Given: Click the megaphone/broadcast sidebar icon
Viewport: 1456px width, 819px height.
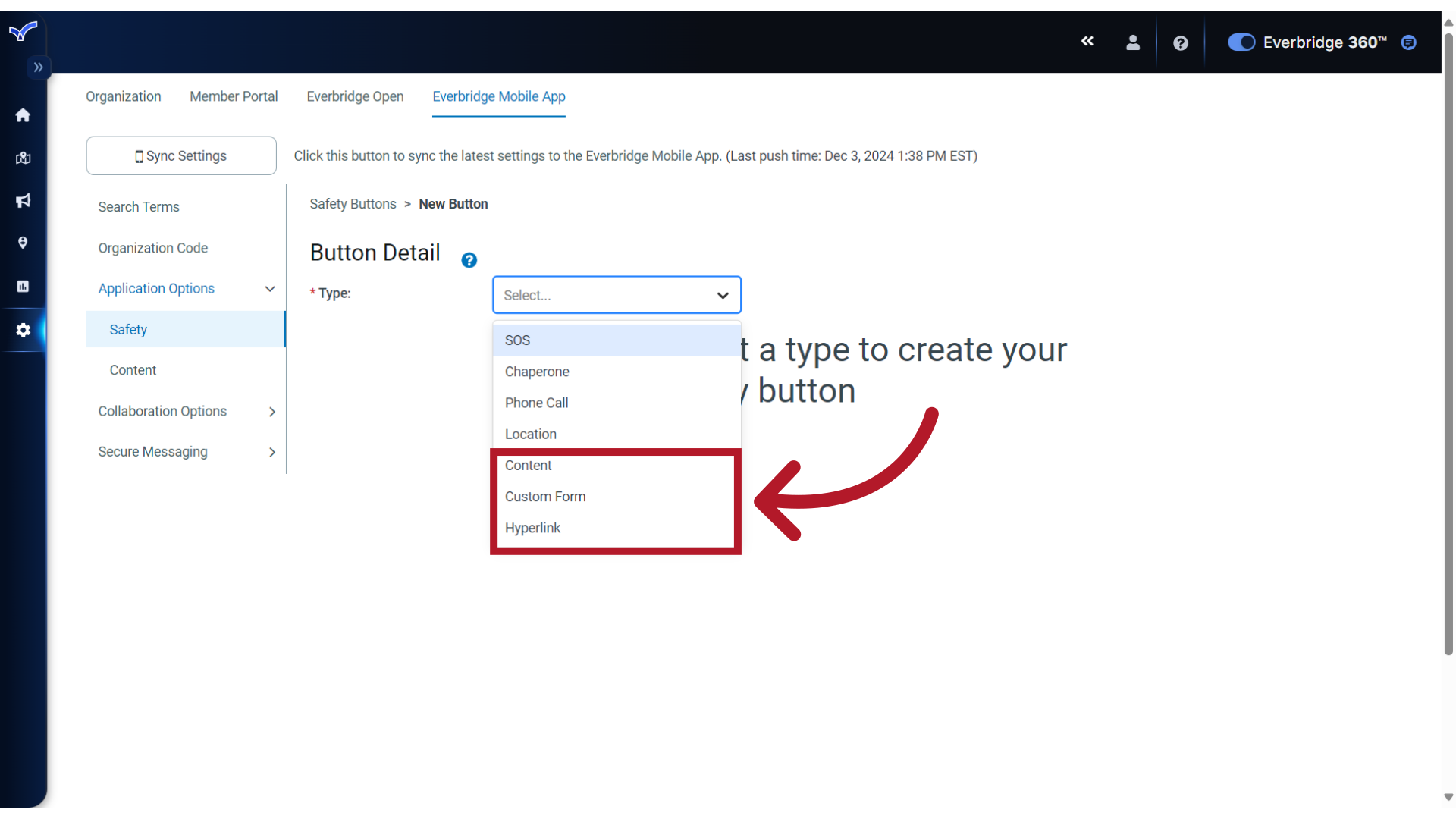Looking at the screenshot, I should pyautogui.click(x=23, y=200).
